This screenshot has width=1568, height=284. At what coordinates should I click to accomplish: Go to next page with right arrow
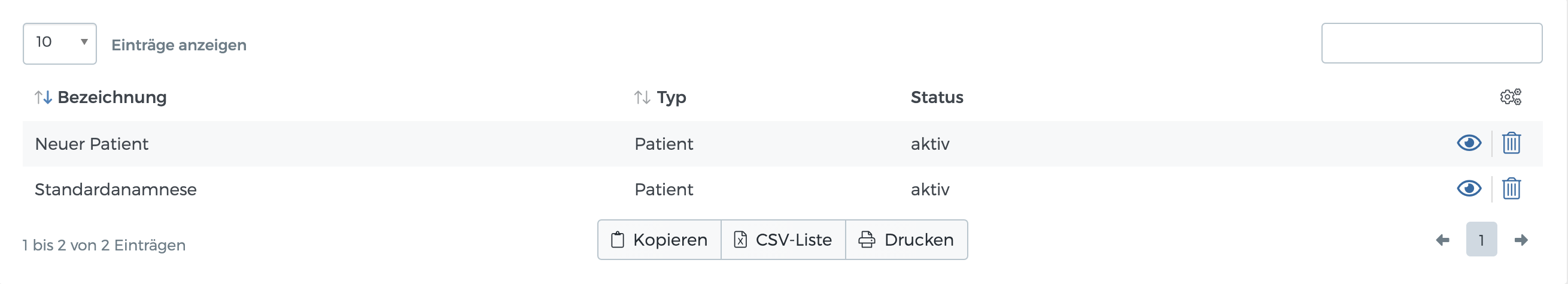coord(1521,240)
